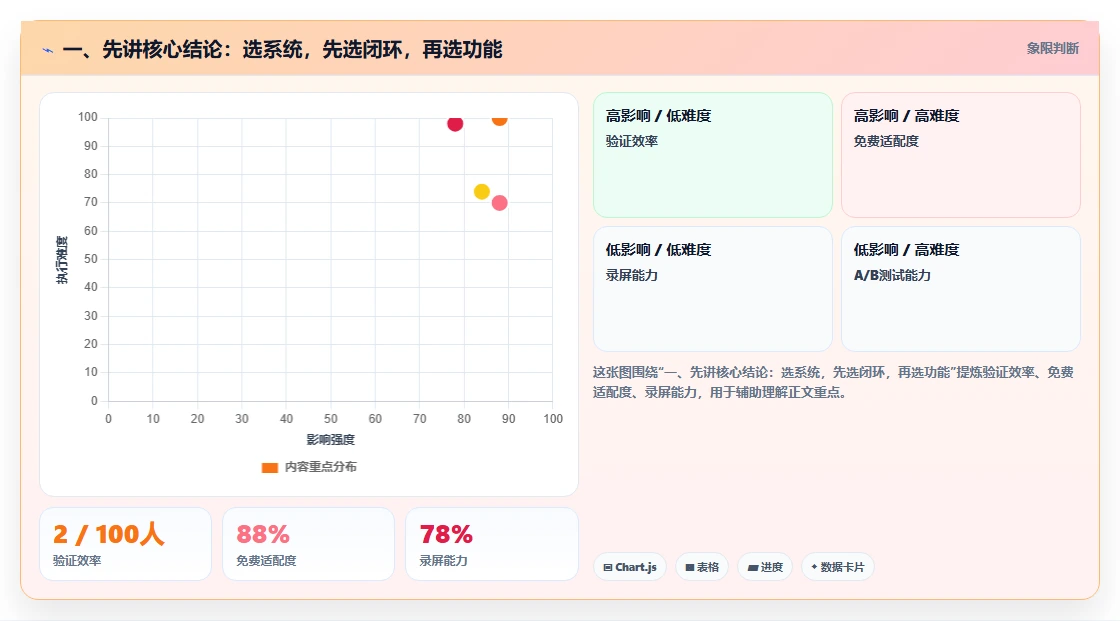Screen dimensions: 1120x621
Task: Open the 低影响 / 低难度 quadrant card
Action: (x=713, y=289)
